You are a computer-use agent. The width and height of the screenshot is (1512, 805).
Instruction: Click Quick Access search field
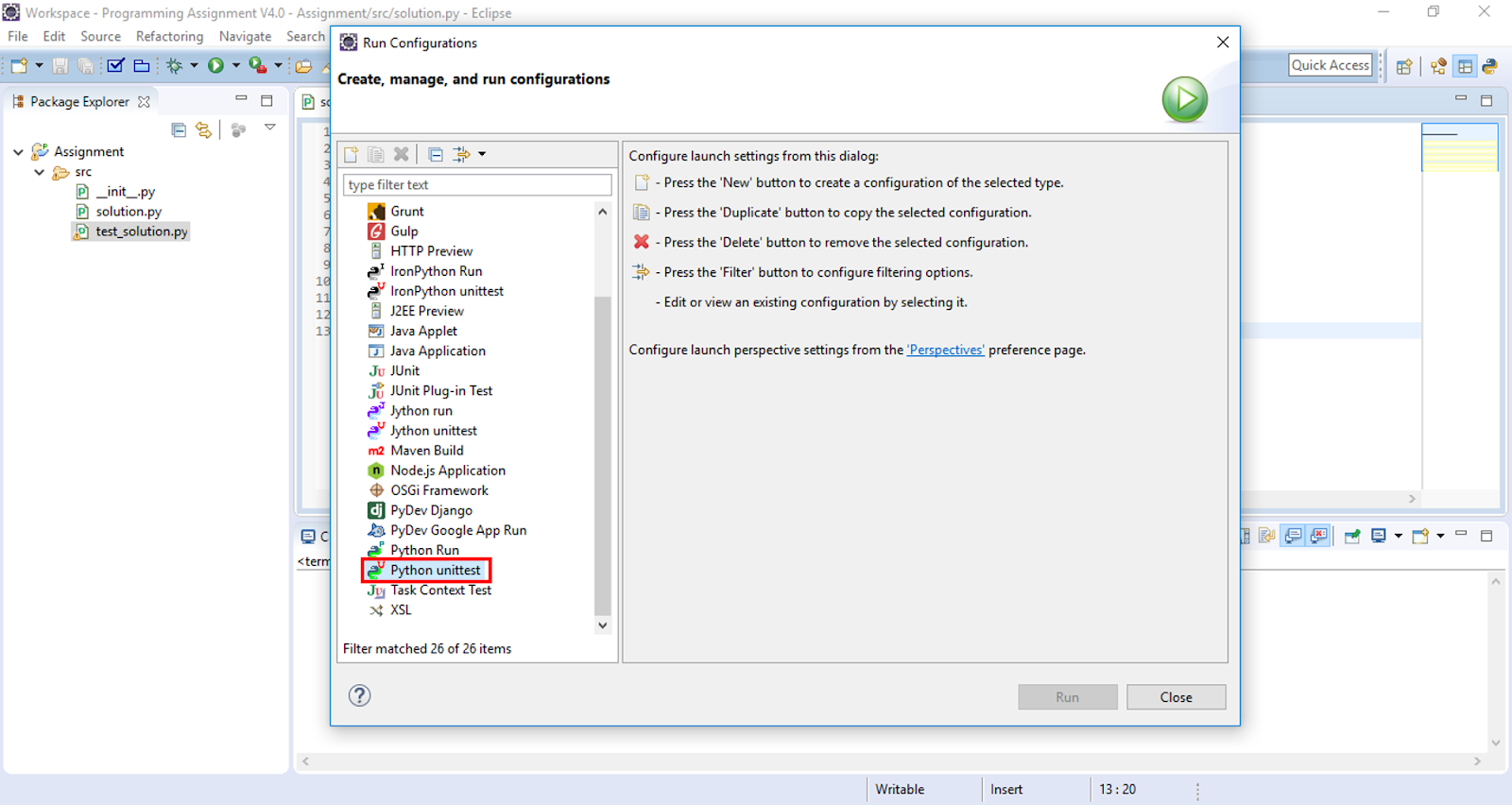(1331, 65)
